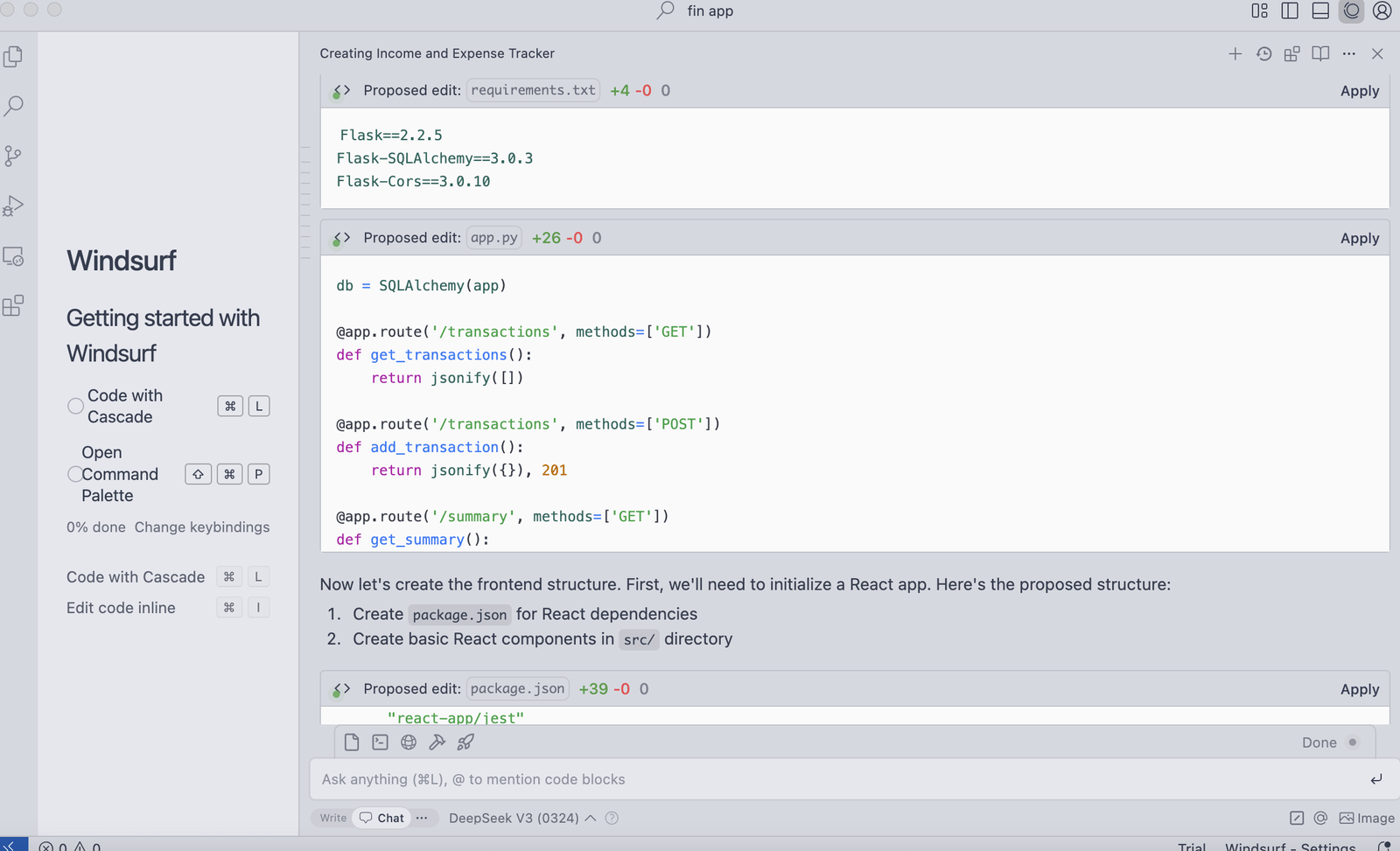Open the Extensions view
Image resolution: width=1400 pixels, height=851 pixels.
[13, 306]
